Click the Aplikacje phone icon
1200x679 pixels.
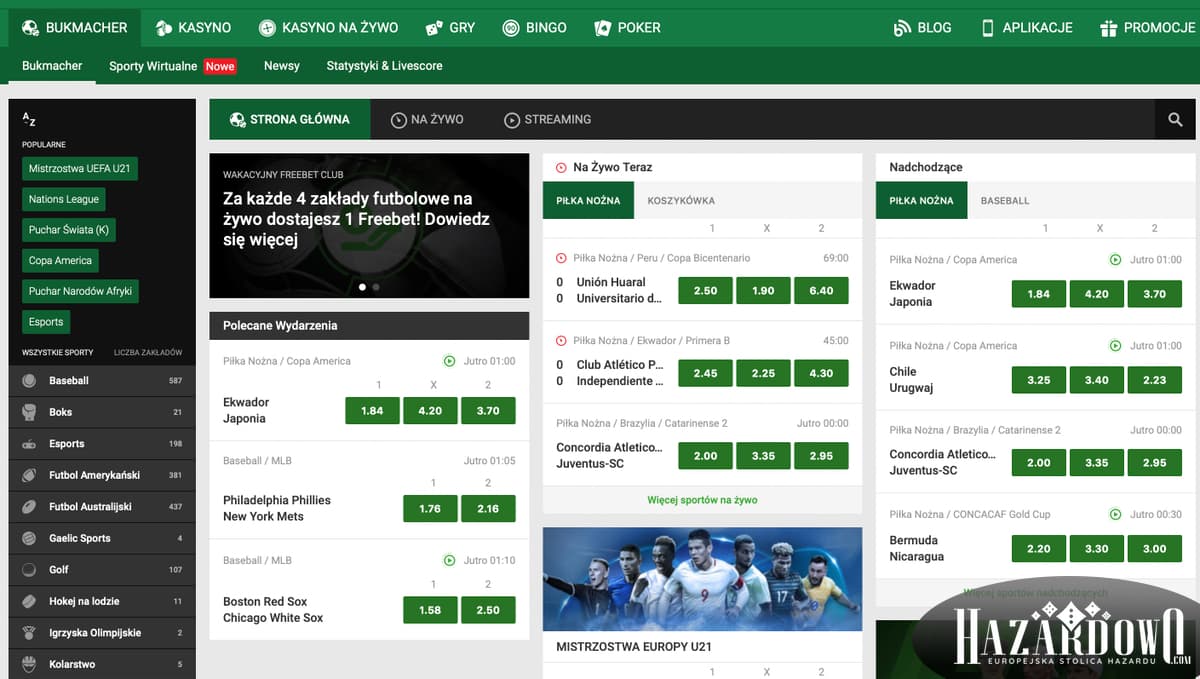coord(988,28)
